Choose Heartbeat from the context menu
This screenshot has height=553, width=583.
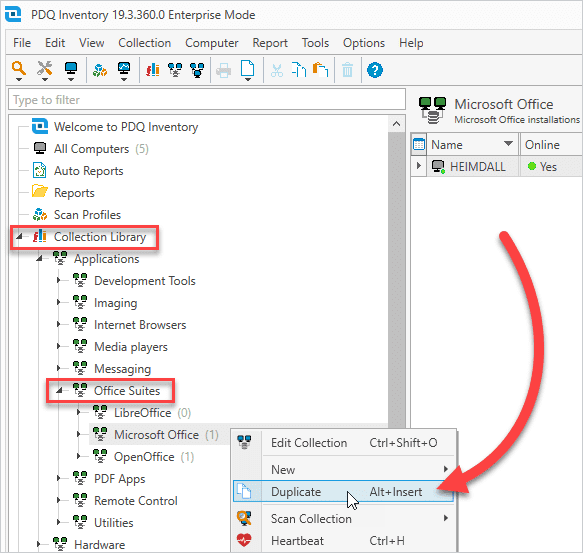(x=343, y=540)
